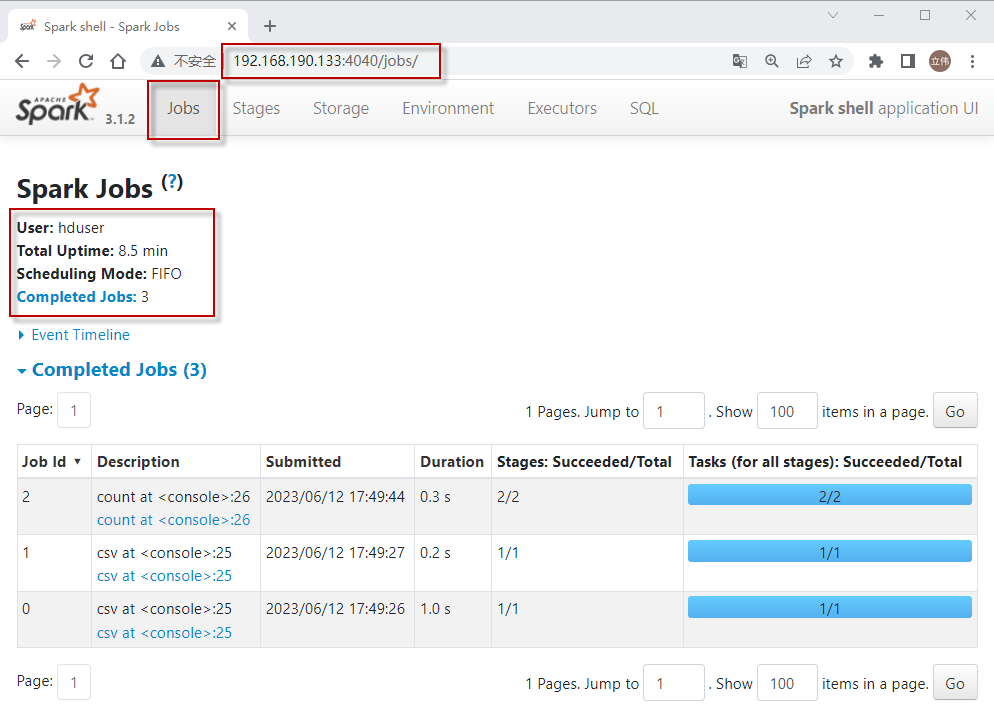This screenshot has width=994, height=718.
Task: Click the Apache Spark logo
Action: point(58,106)
